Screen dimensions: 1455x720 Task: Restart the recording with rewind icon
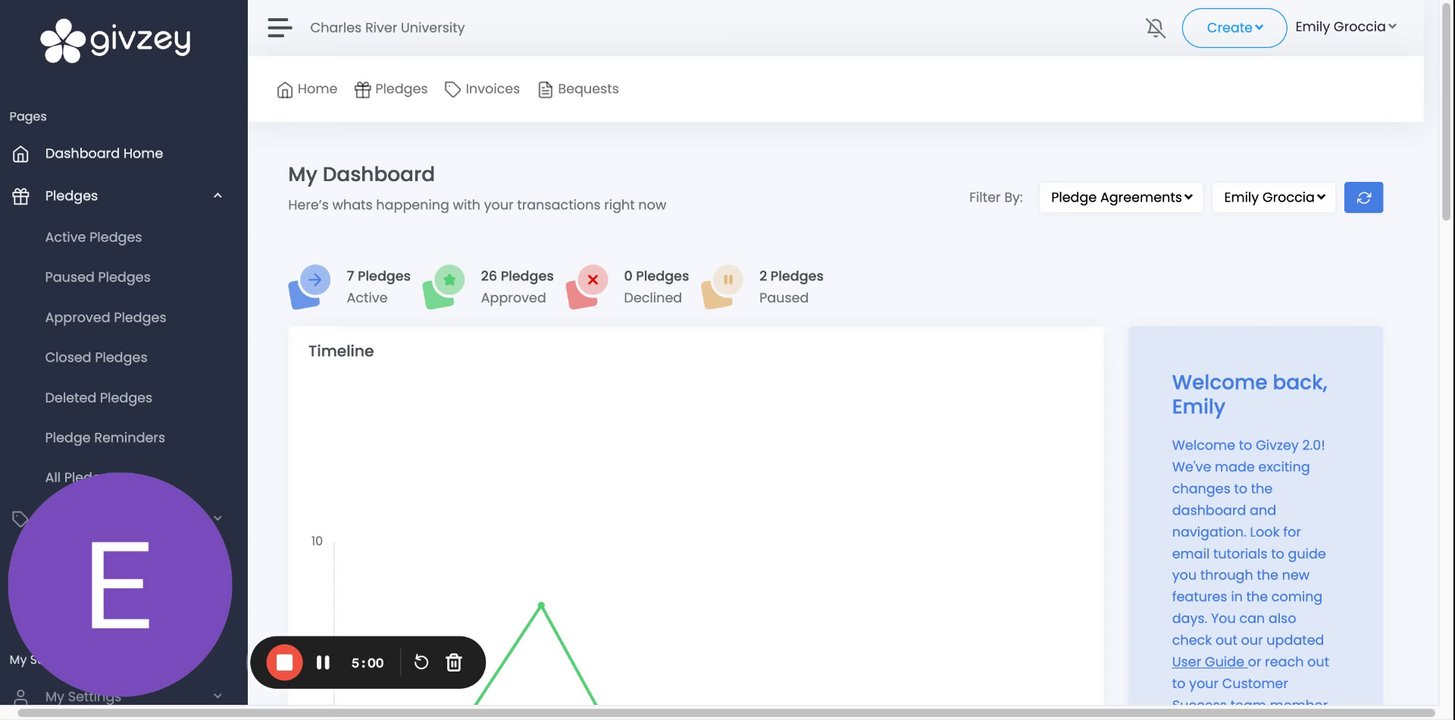(421, 662)
